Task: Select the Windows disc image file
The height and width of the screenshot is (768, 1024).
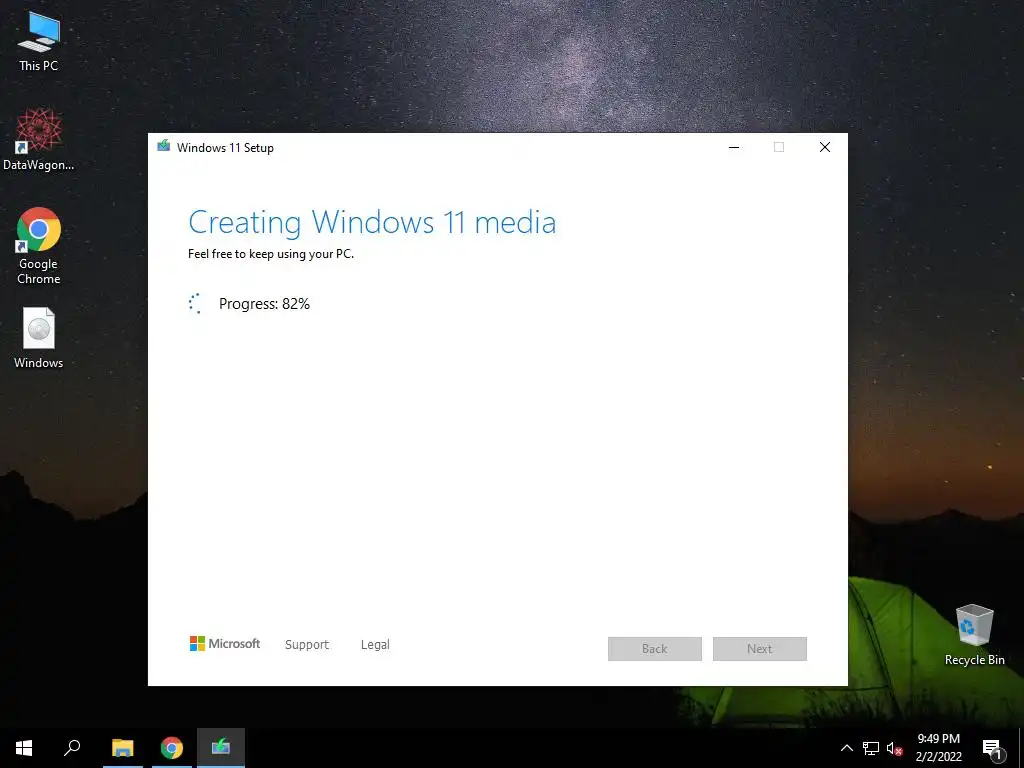Action: [x=39, y=338]
